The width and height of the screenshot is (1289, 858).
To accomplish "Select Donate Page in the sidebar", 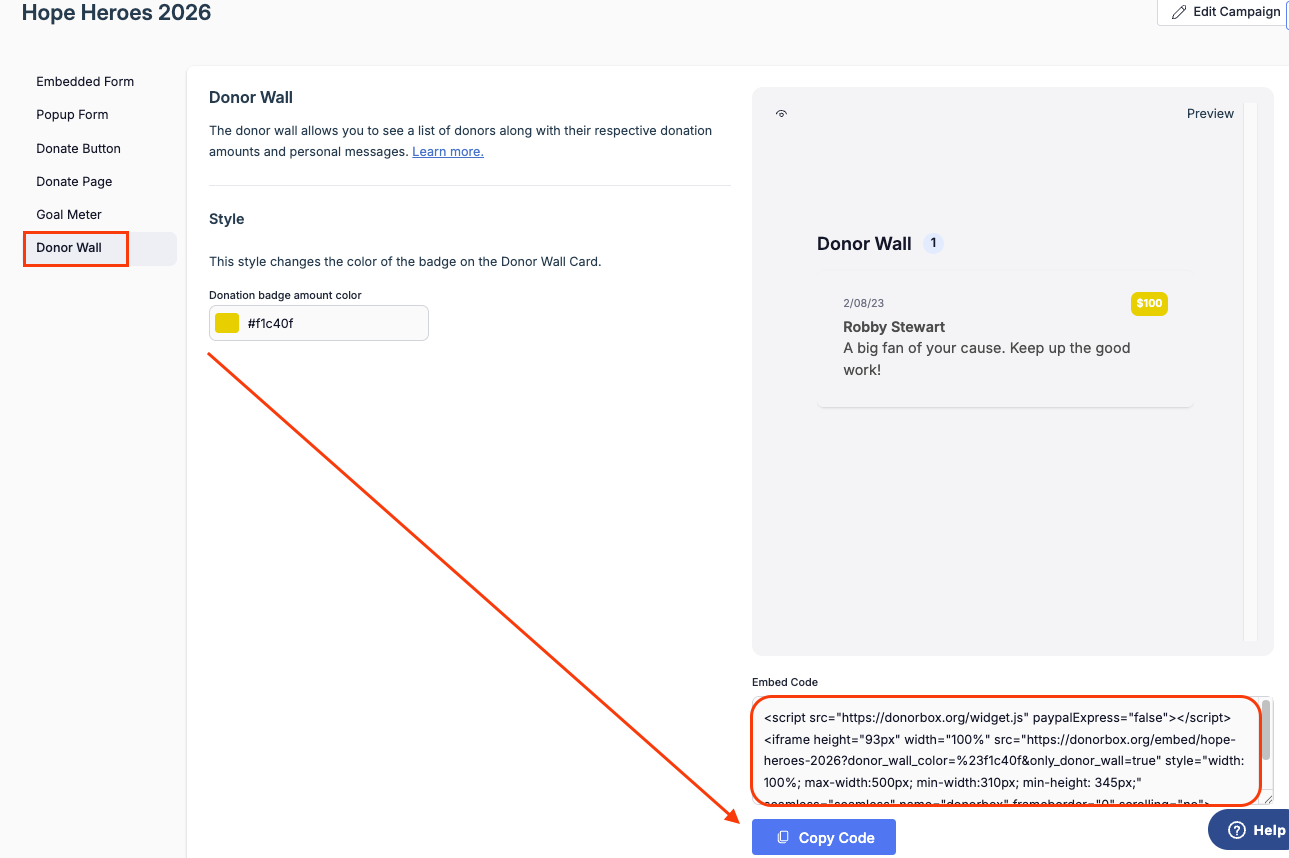I will (x=74, y=182).
